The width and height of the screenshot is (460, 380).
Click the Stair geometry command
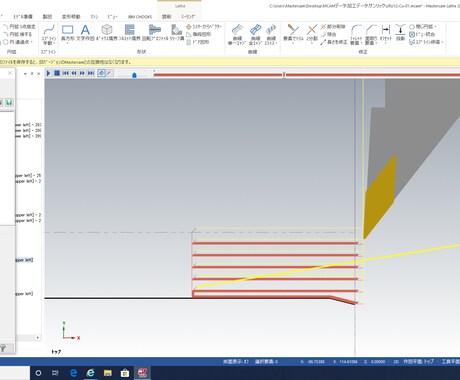(199, 34)
